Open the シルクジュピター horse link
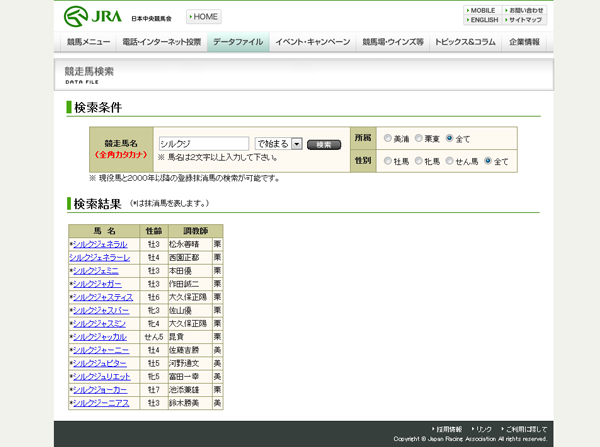Viewport: 600px width, 447px height. [100, 364]
